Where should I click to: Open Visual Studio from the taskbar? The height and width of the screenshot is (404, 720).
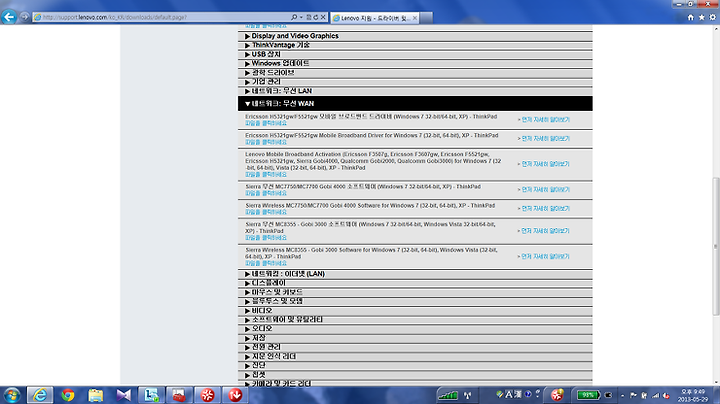pos(124,395)
